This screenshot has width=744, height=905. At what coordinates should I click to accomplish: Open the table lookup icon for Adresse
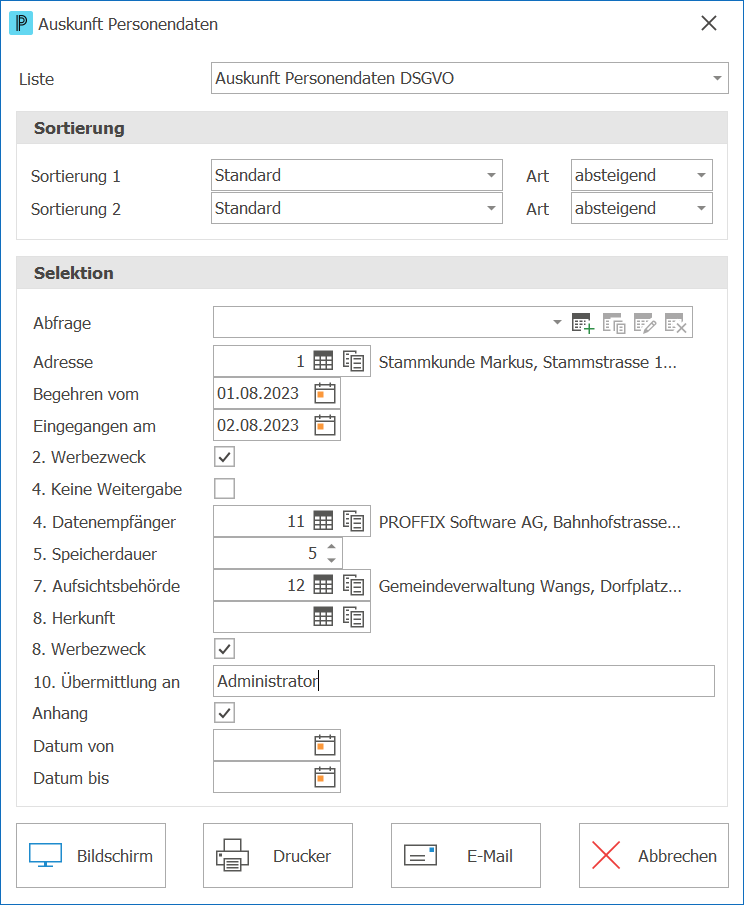tap(323, 361)
